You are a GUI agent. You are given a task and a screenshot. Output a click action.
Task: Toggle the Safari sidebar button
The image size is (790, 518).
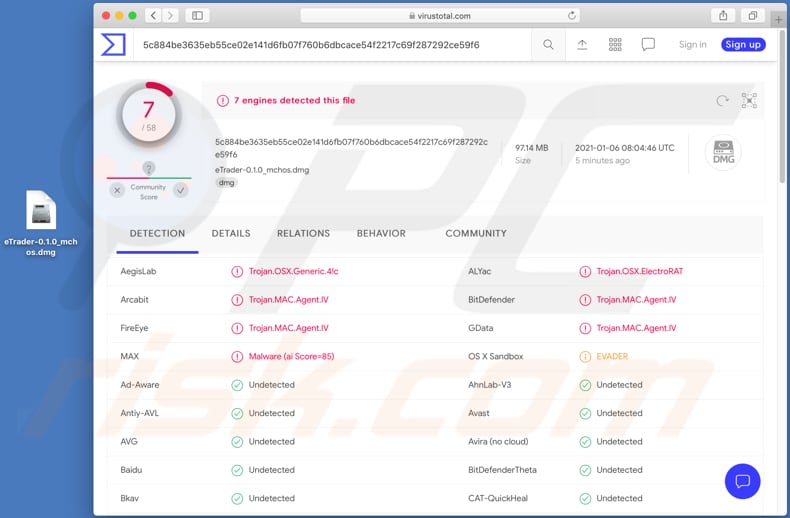[198, 16]
